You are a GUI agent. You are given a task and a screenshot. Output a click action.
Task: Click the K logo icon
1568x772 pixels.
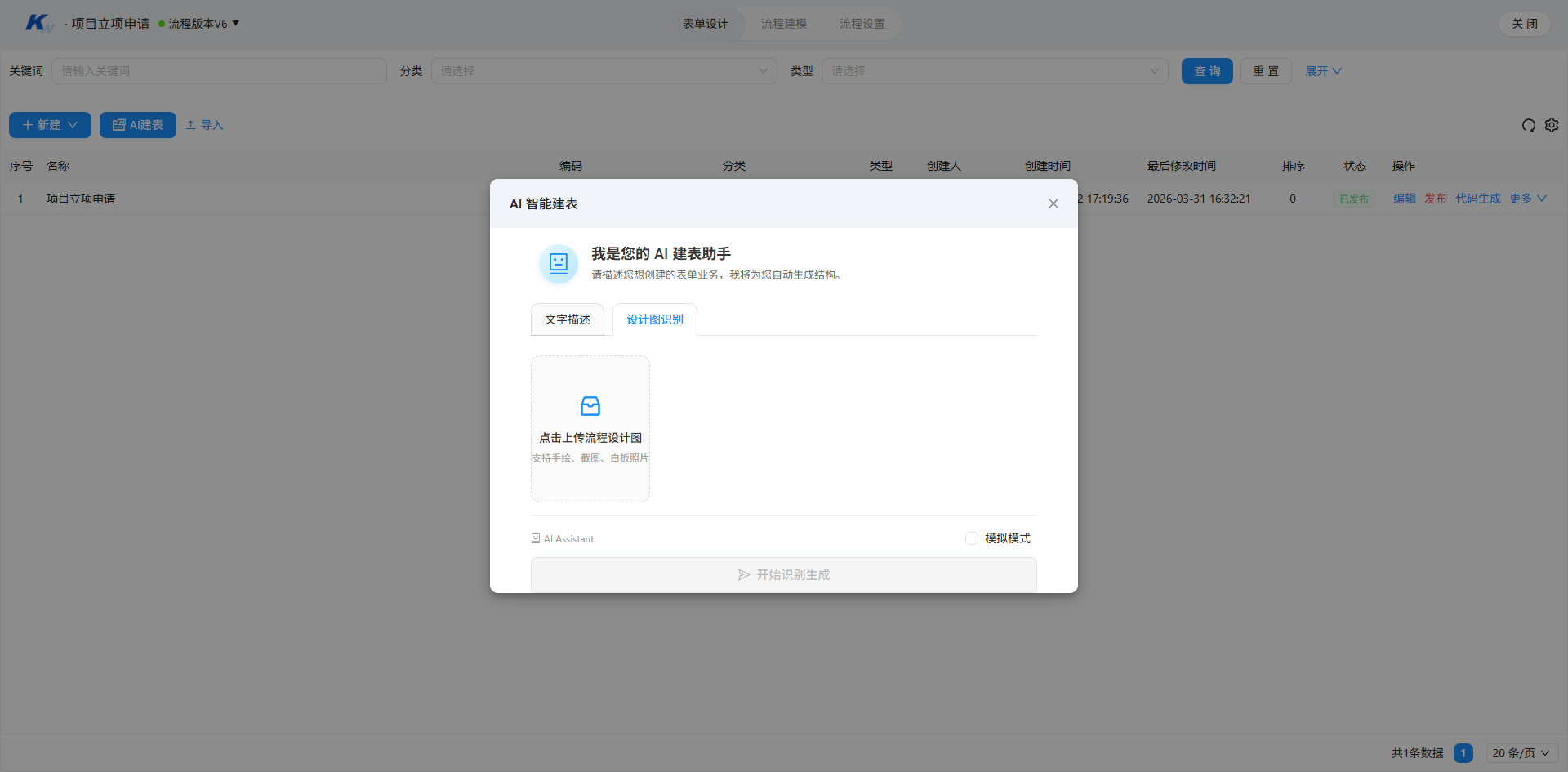(38, 23)
